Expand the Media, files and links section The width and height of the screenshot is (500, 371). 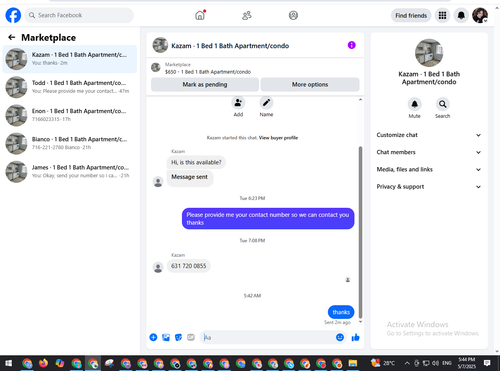[429, 169]
